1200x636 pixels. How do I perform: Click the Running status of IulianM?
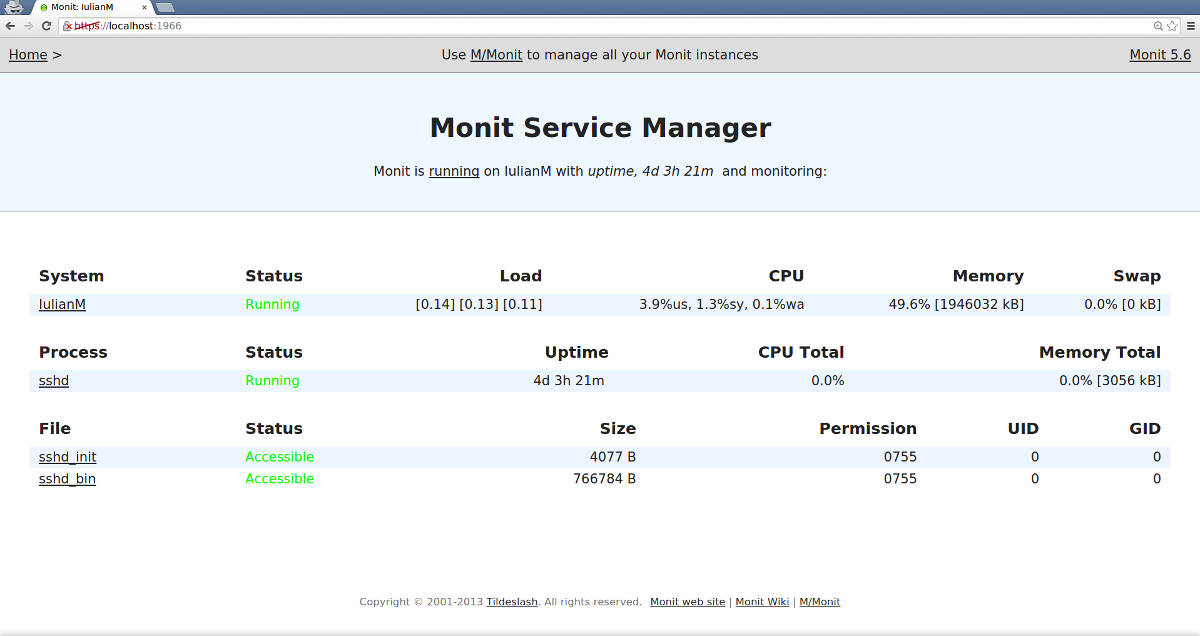272,304
